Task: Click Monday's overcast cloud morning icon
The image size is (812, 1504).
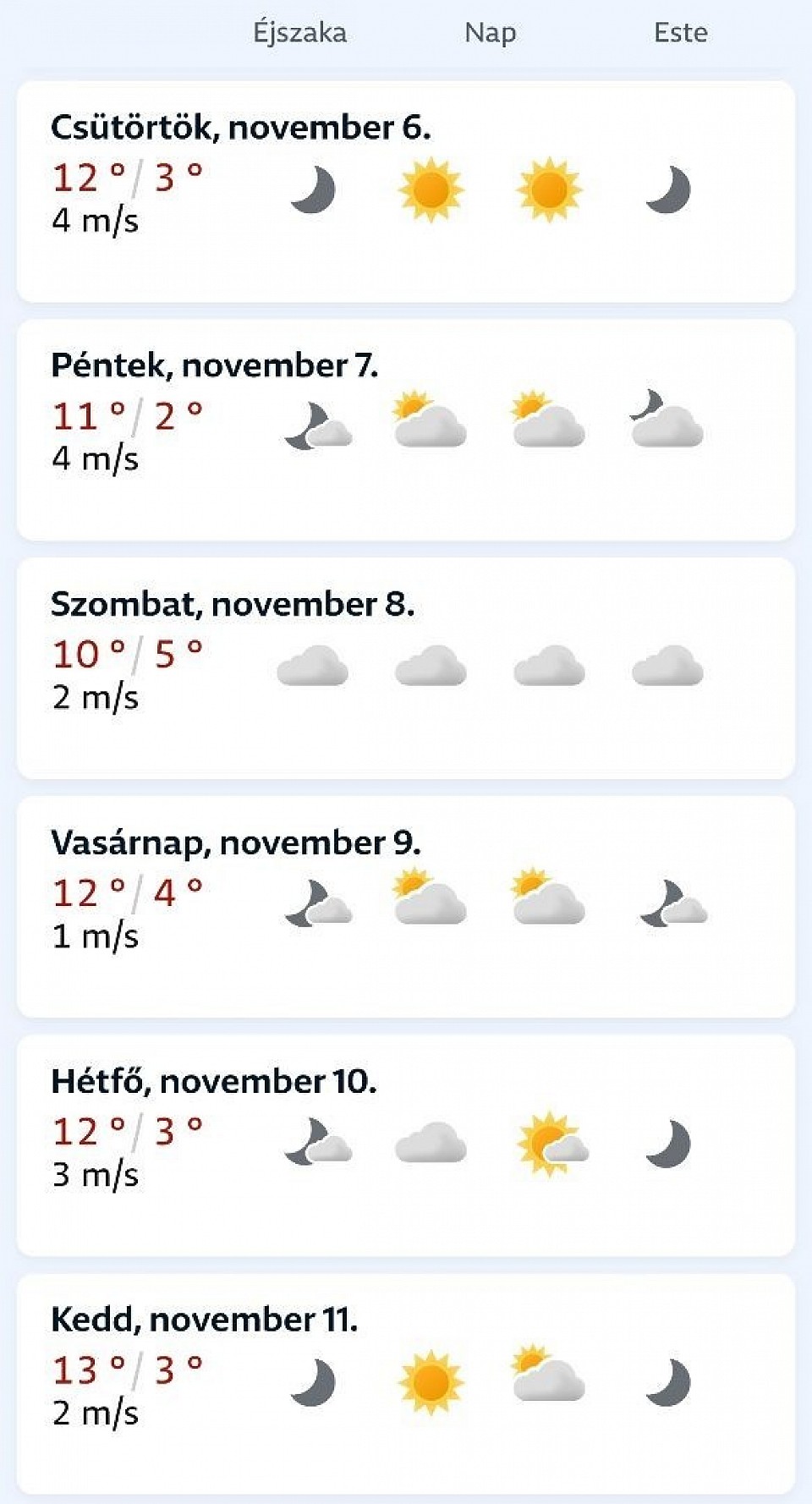Action: (x=431, y=1144)
